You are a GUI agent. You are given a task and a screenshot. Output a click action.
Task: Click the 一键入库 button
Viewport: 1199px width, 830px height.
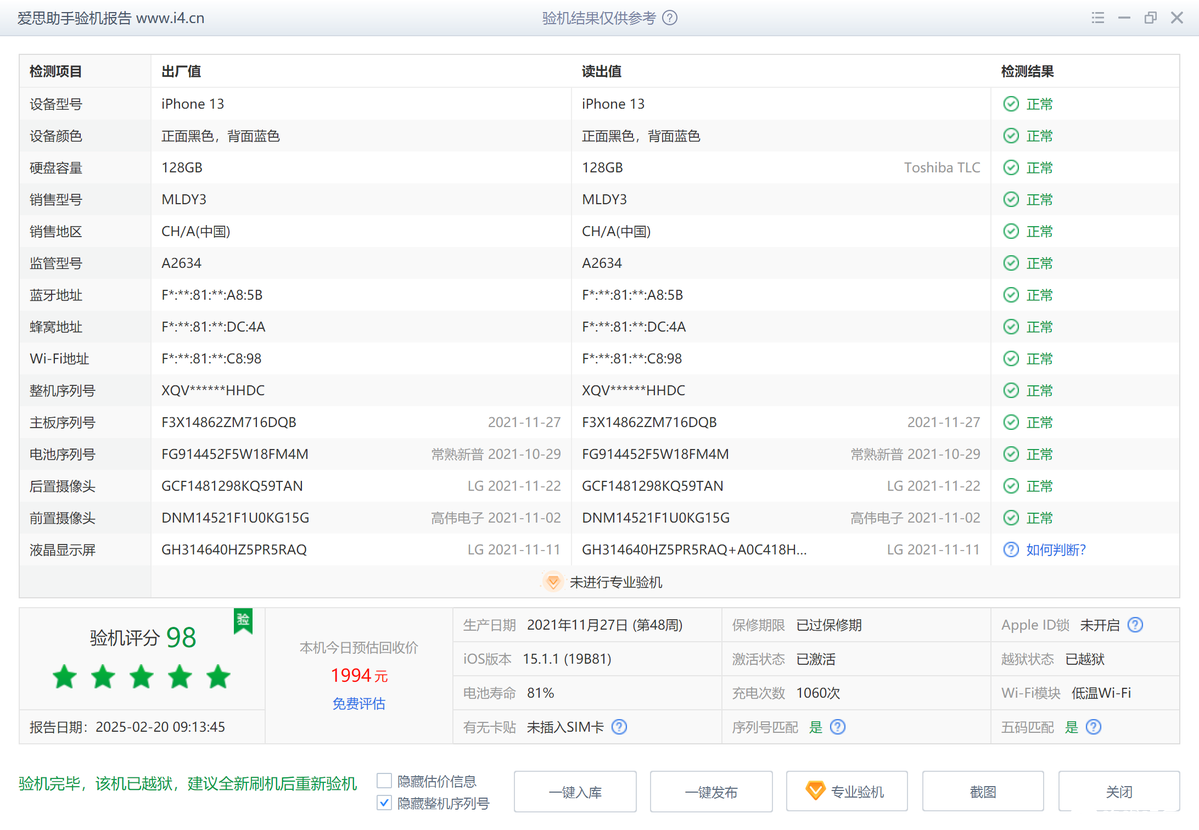[575, 792]
